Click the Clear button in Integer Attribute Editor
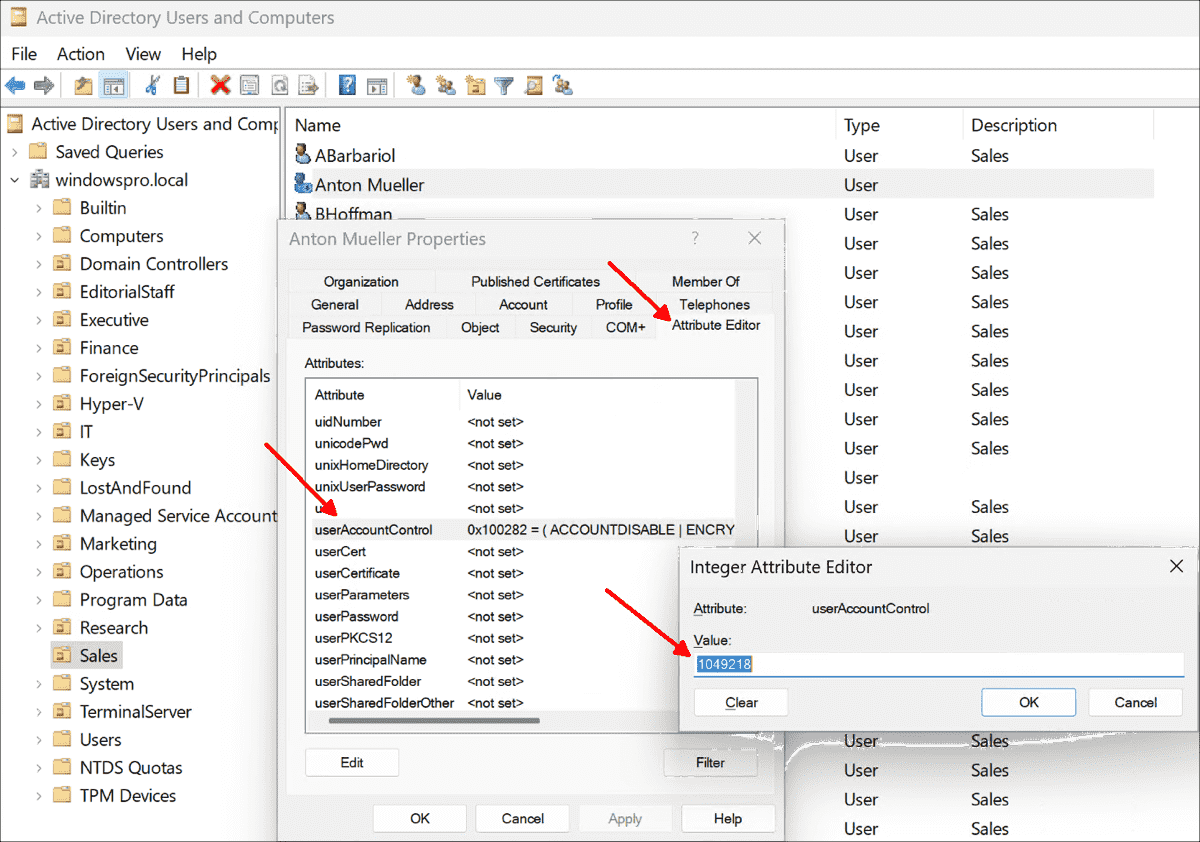 (740, 702)
